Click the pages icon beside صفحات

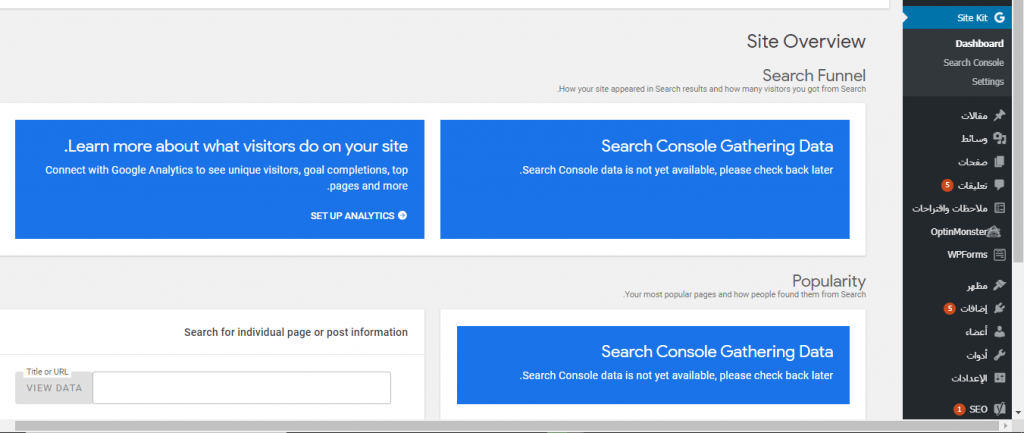click(x=999, y=161)
